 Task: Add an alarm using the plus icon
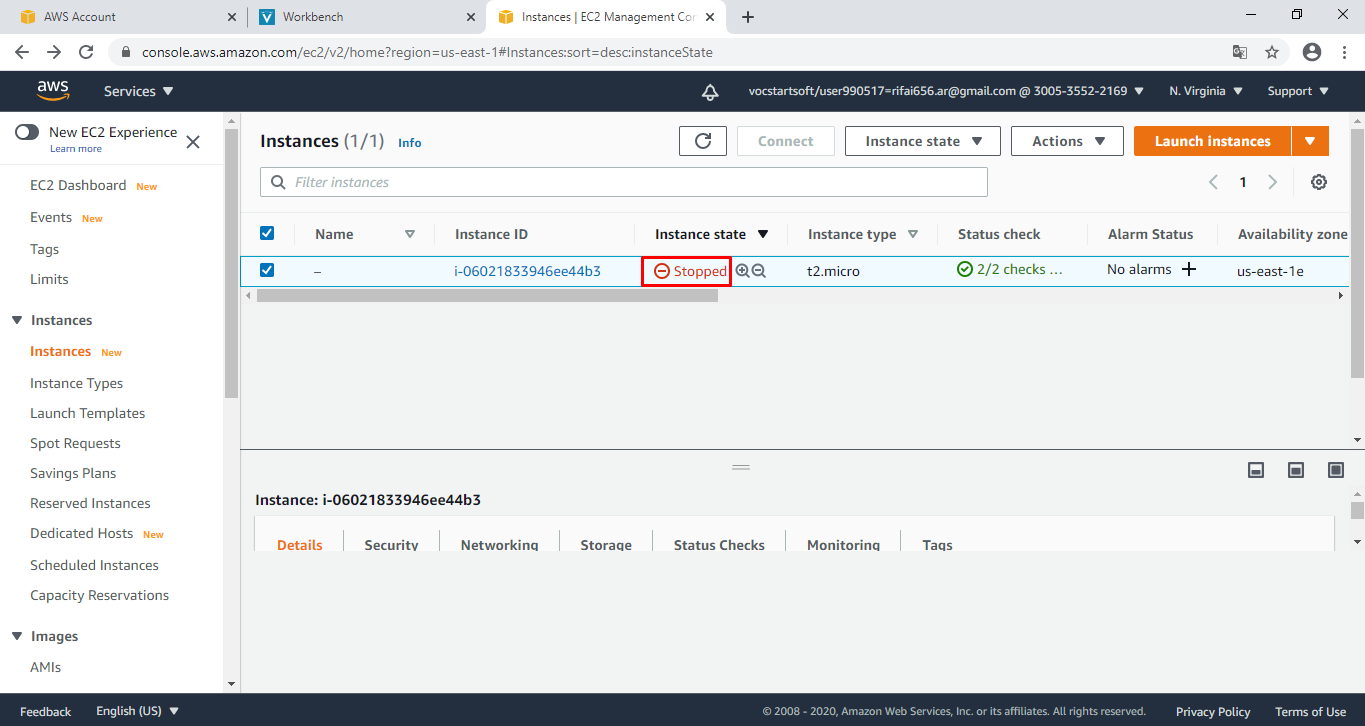(1188, 269)
